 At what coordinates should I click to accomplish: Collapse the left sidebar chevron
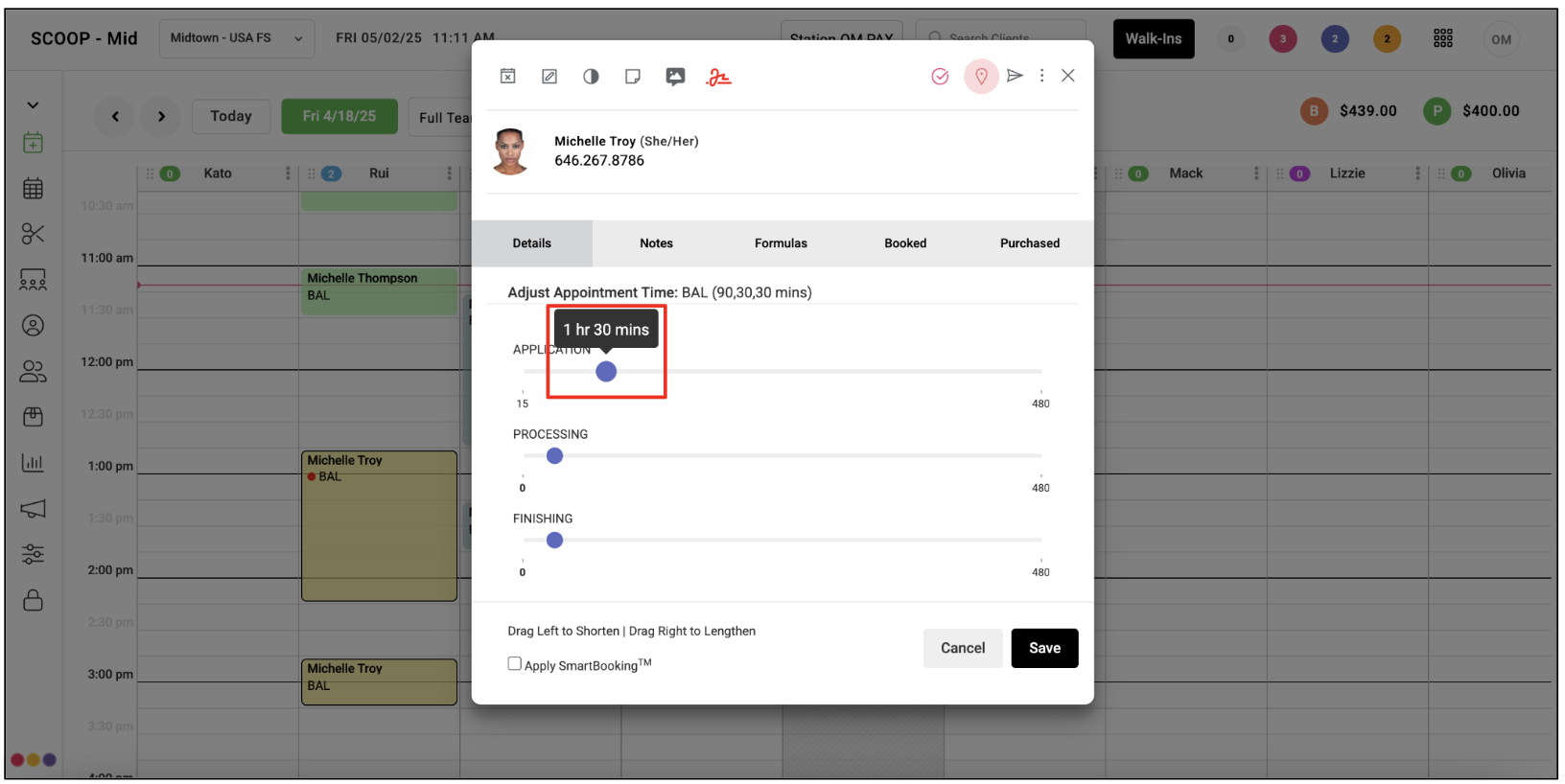click(33, 105)
